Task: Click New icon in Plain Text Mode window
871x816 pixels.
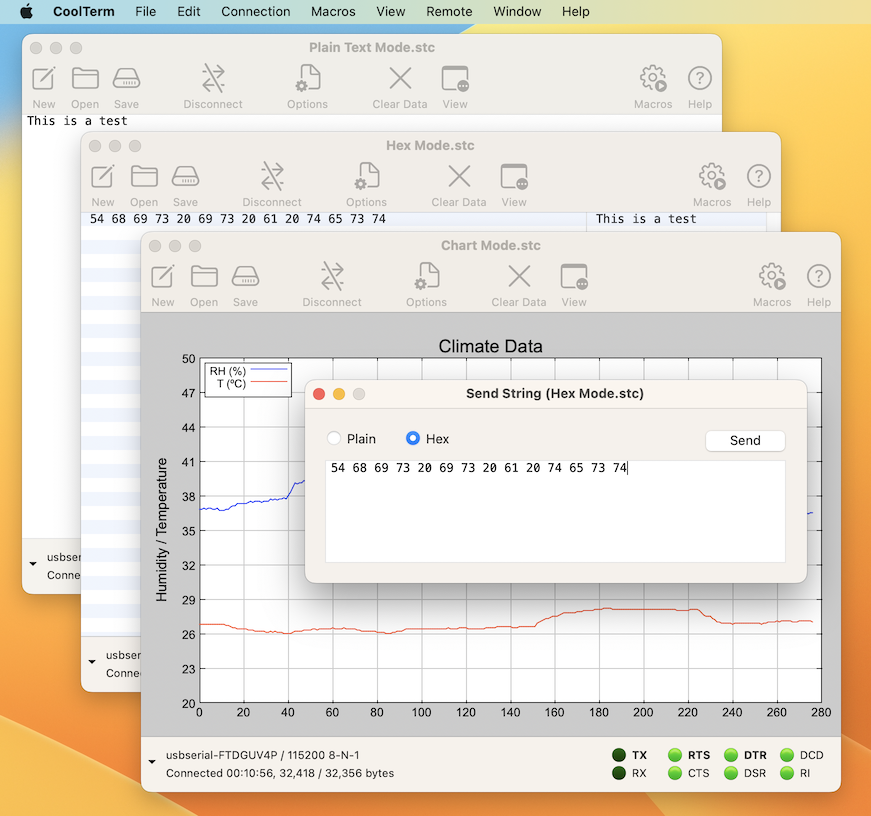Action: click(44, 79)
